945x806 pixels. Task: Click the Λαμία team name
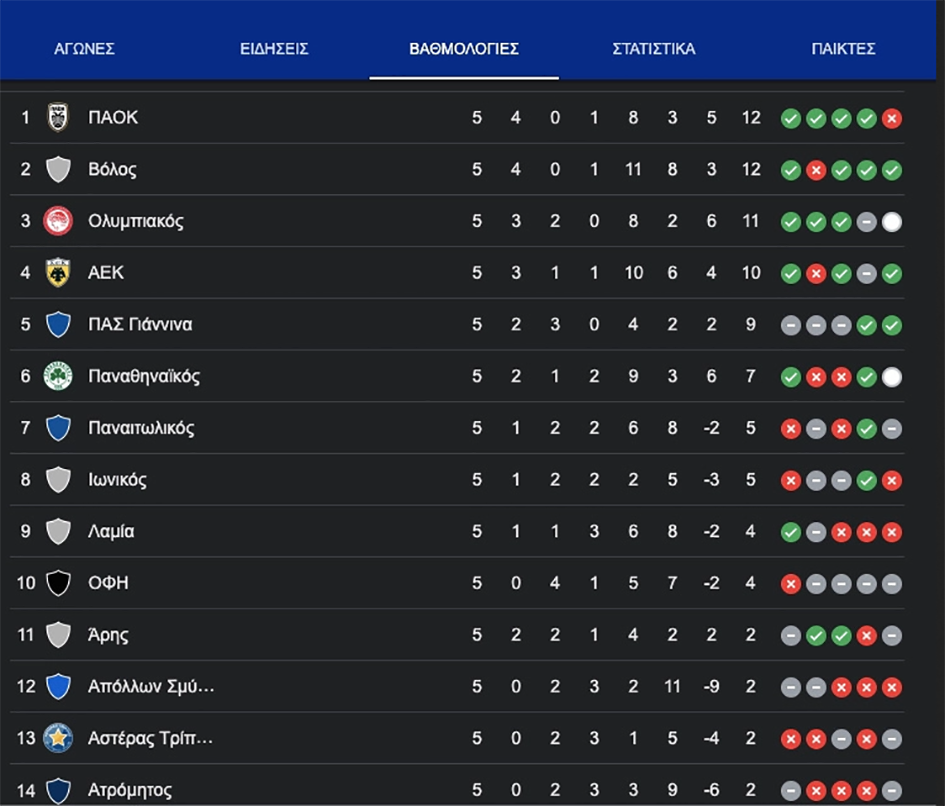click(111, 532)
